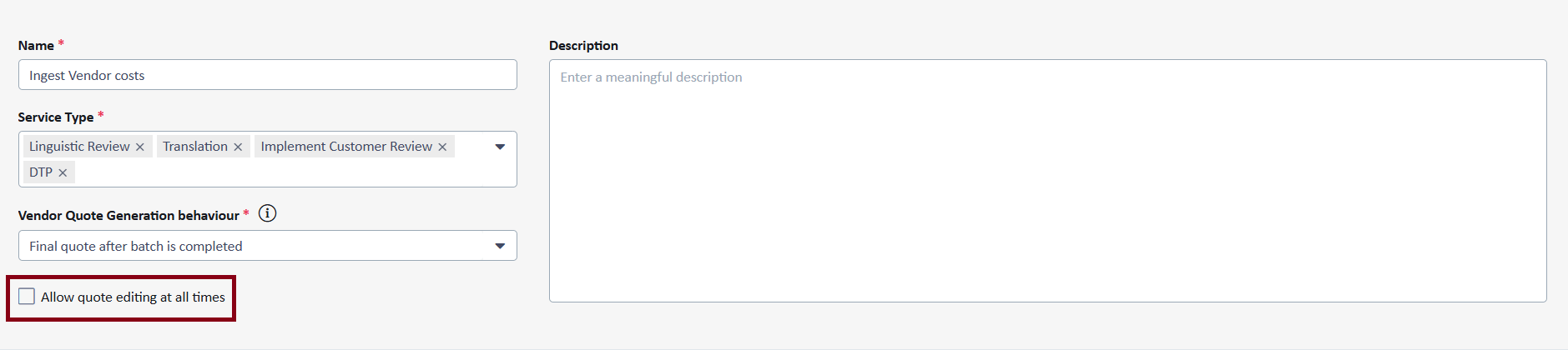Expand the Service Type dropdown arrow
Image resolution: width=1568 pixels, height=350 pixels.
click(500, 147)
